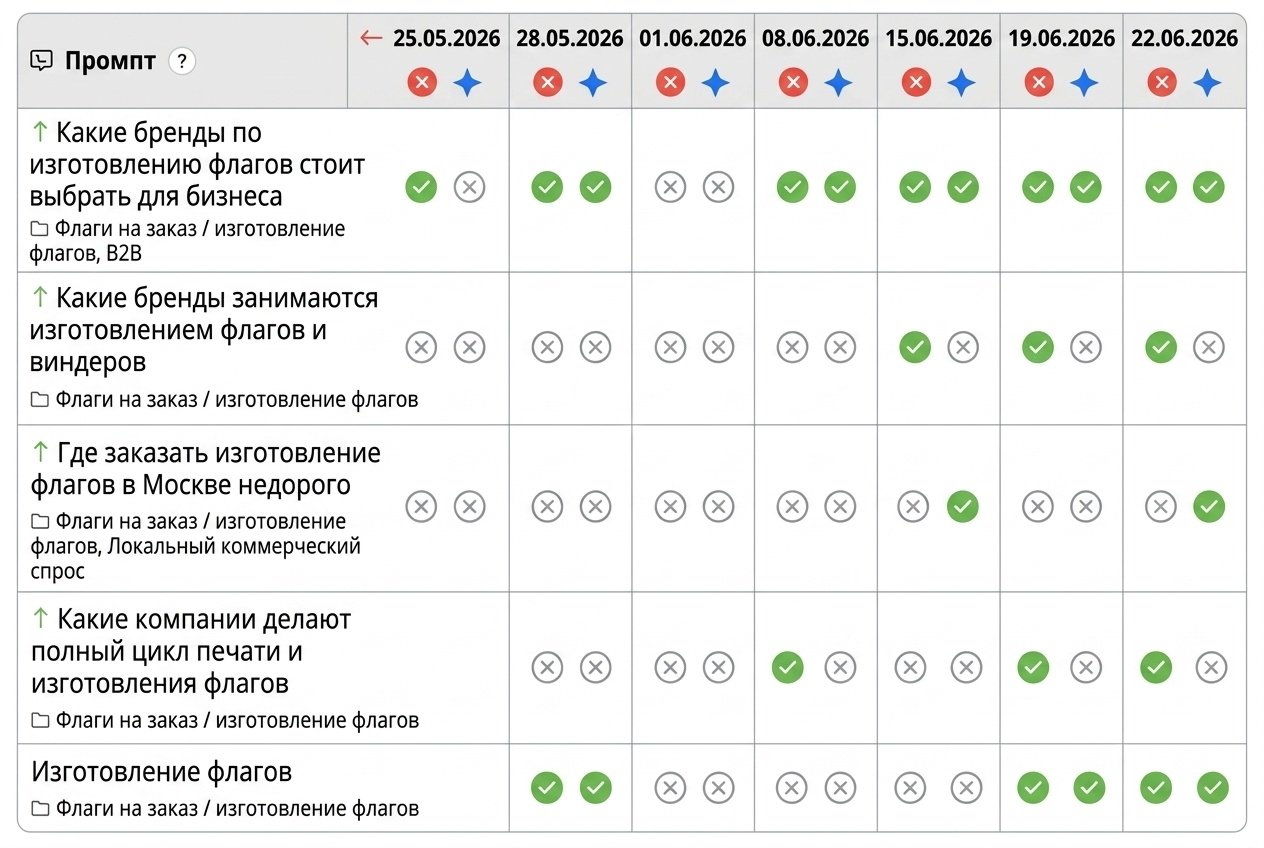Click green check for 15.06.2026 in Москве недорого row
The height and width of the screenshot is (848, 1264).
pos(963,507)
